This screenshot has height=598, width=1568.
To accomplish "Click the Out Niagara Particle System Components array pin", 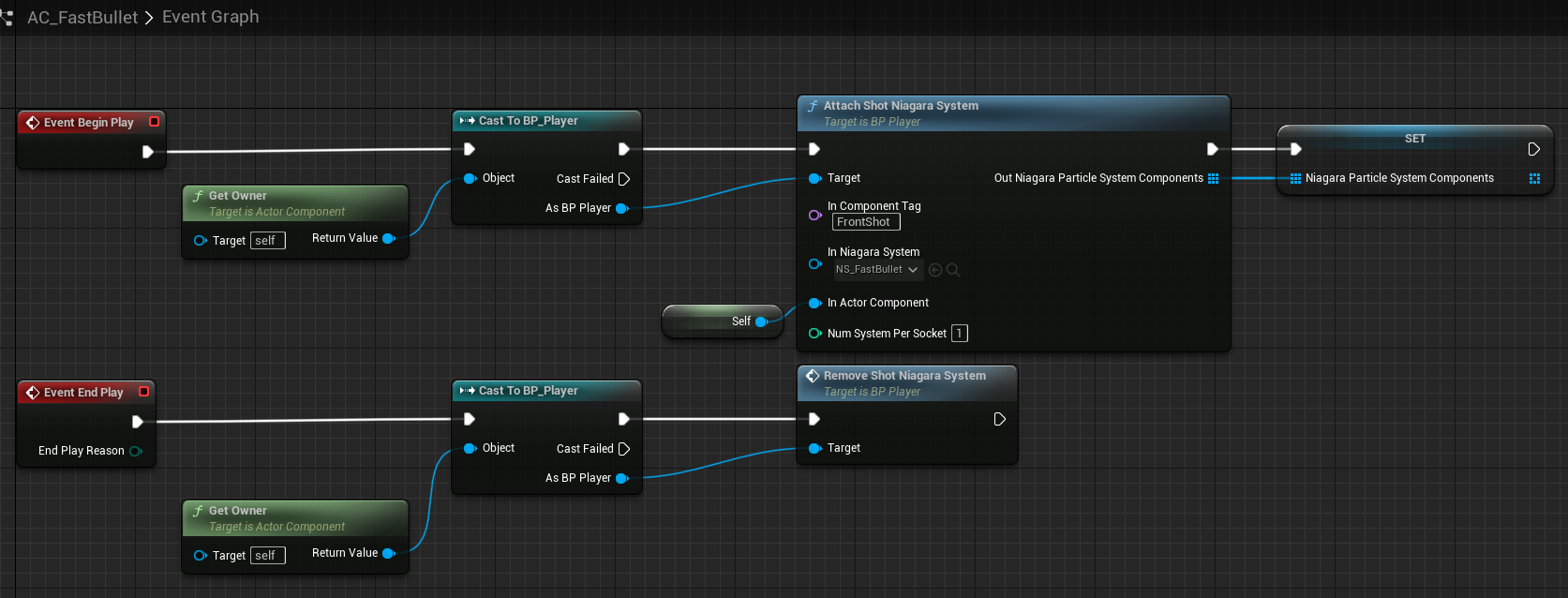I will (1214, 178).
